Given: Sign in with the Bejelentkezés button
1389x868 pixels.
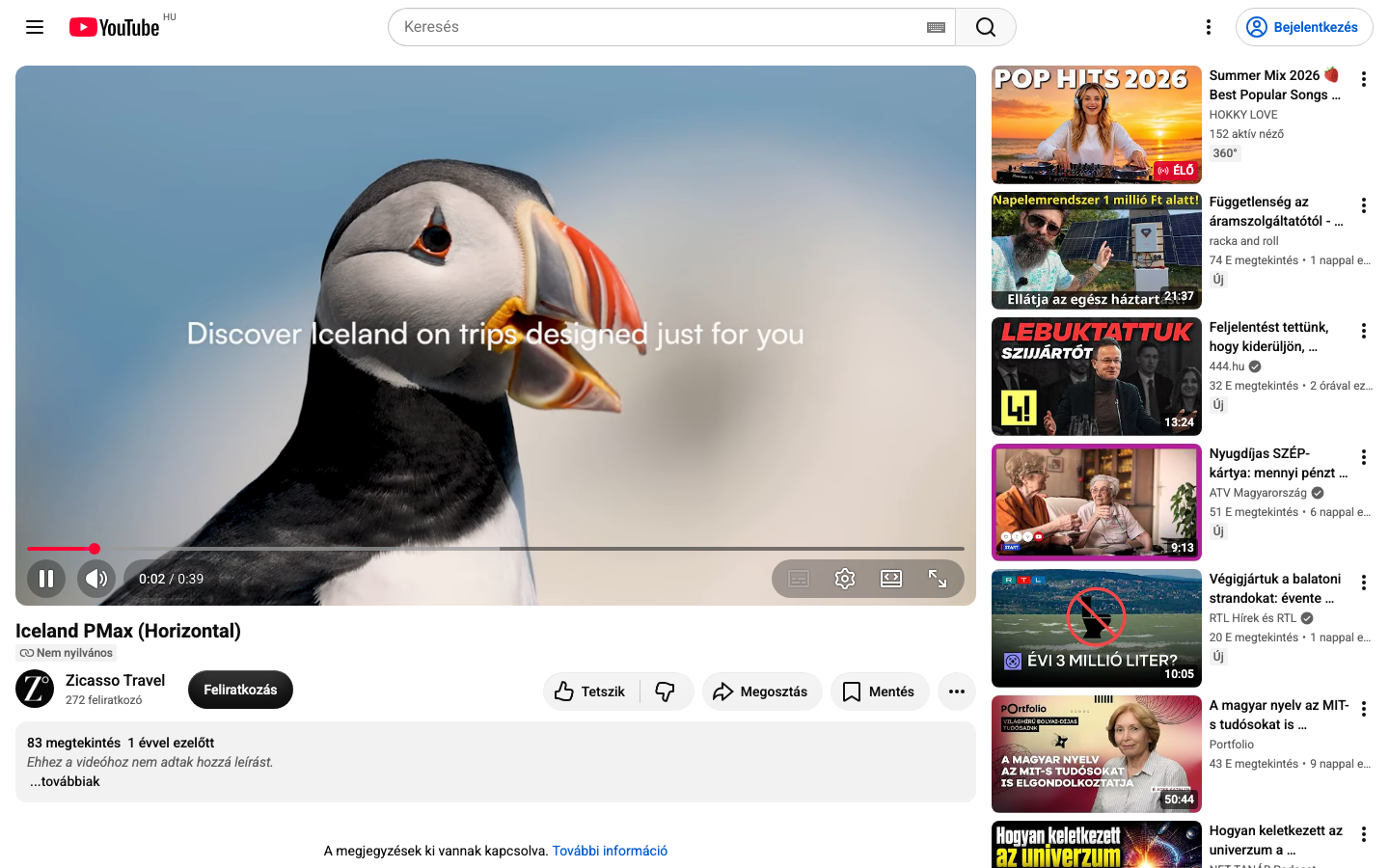Looking at the screenshot, I should pyautogui.click(x=1304, y=27).
